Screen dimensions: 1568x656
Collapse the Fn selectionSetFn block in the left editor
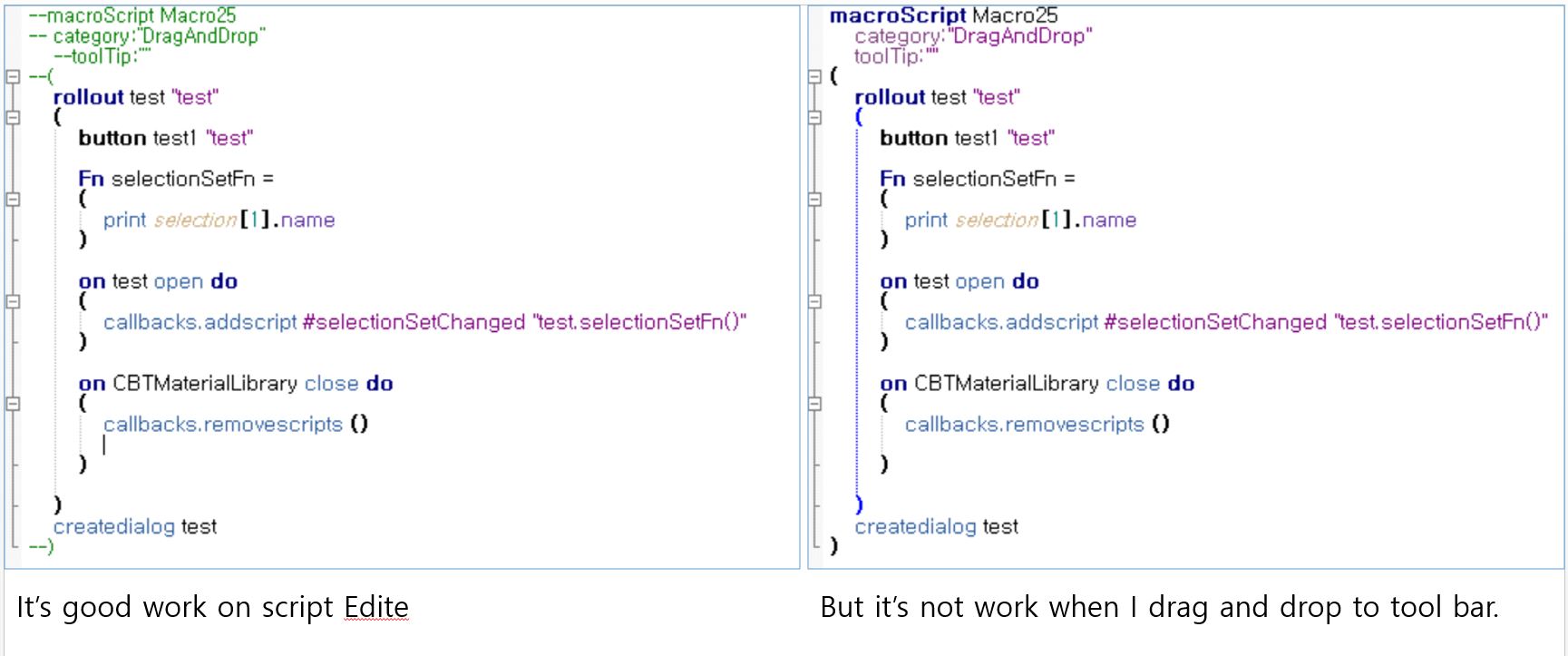coord(13,199)
